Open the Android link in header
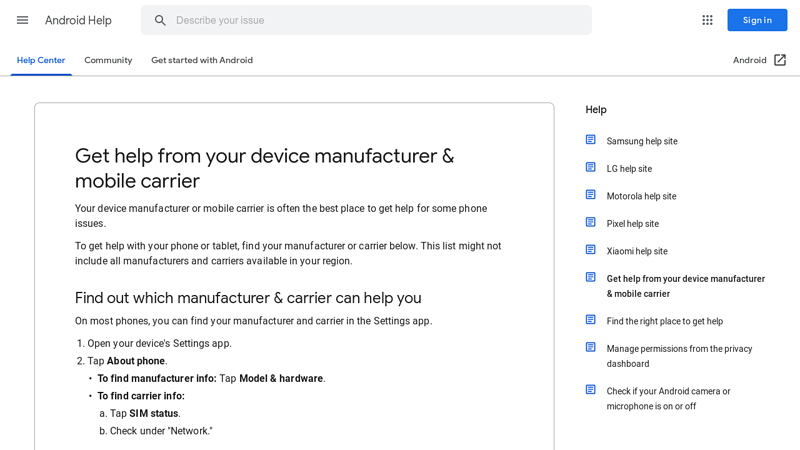 click(x=749, y=60)
